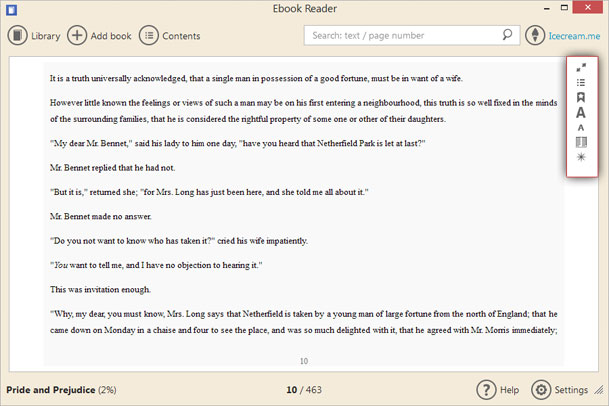
Task: Click page number 10 at the bottom of the page
Action: tap(304, 361)
